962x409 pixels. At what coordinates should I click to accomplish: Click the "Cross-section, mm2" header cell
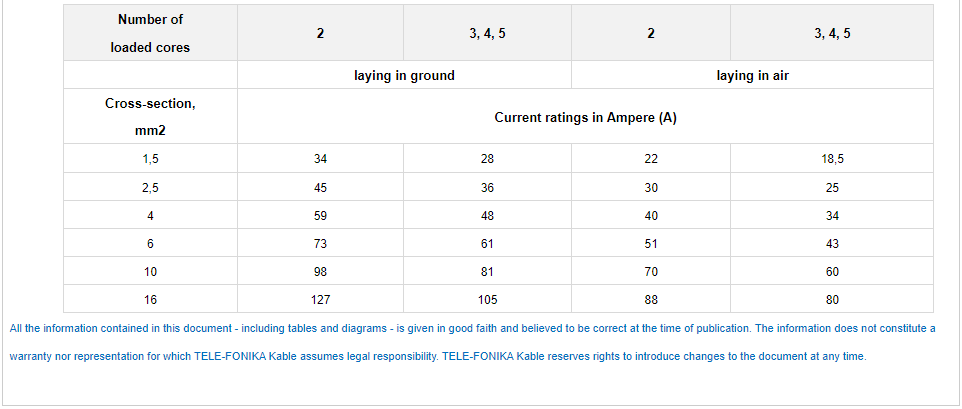click(x=150, y=117)
